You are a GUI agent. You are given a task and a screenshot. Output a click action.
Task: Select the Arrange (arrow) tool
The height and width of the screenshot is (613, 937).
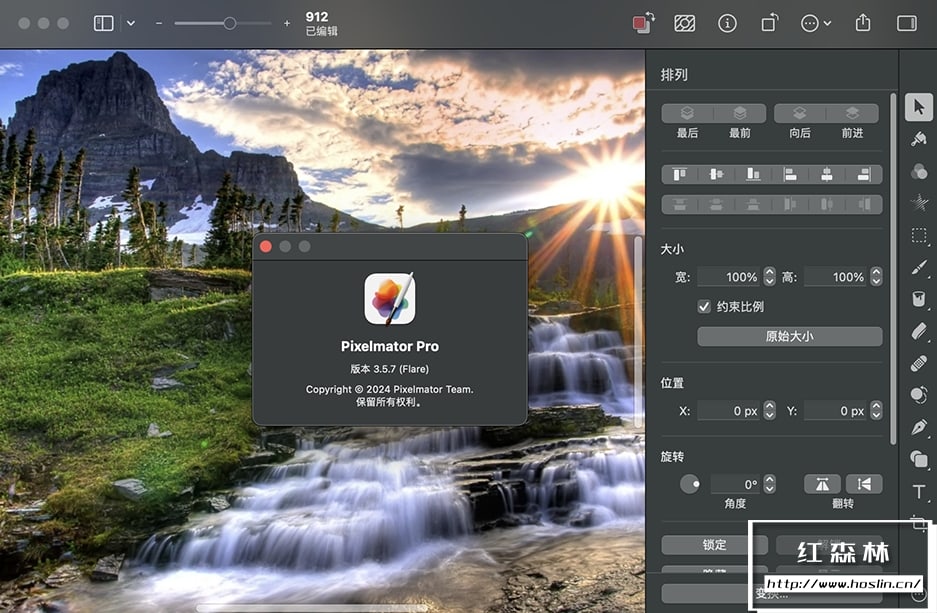tap(919, 108)
